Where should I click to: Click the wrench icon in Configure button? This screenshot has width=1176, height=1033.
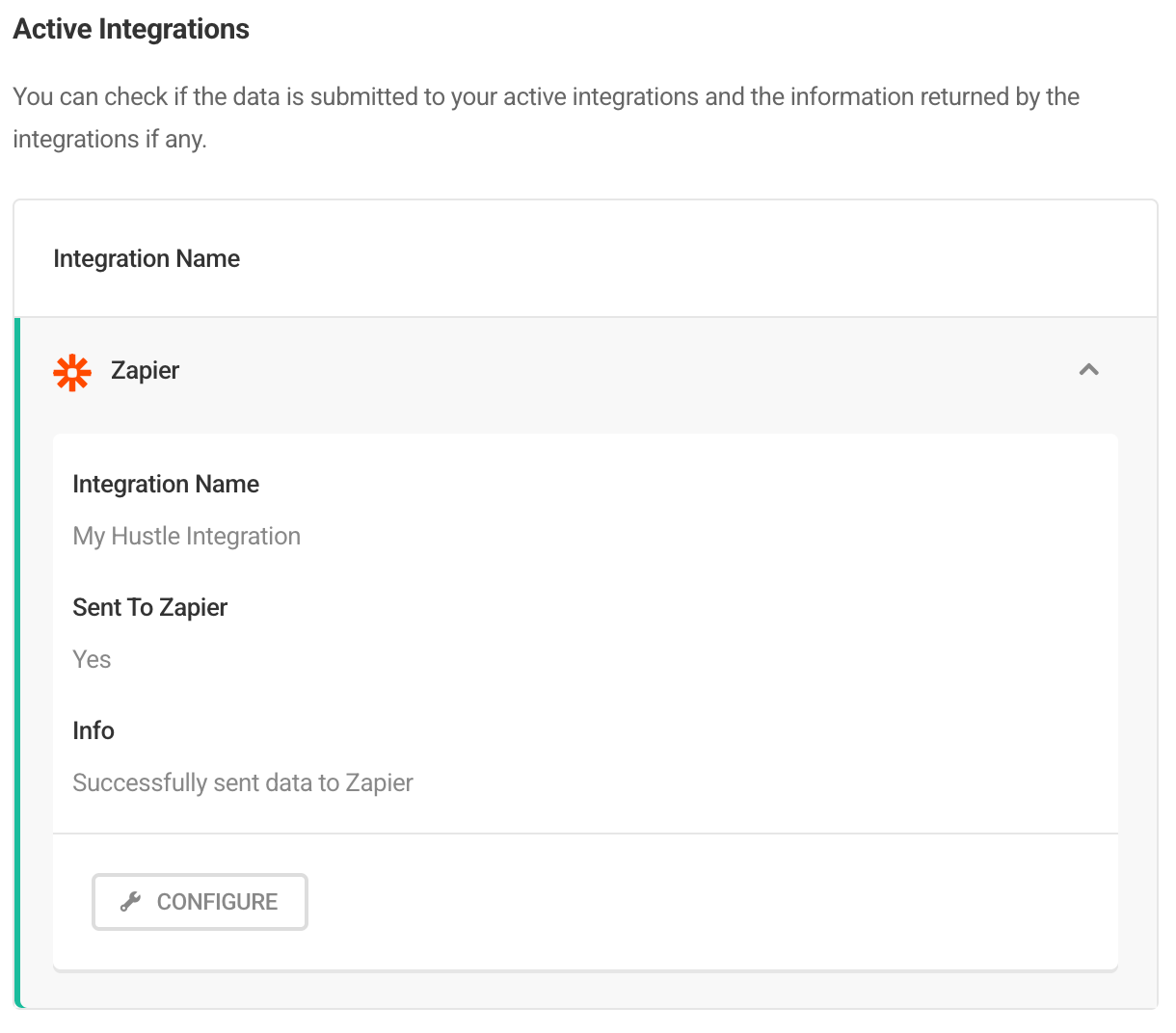(x=130, y=902)
